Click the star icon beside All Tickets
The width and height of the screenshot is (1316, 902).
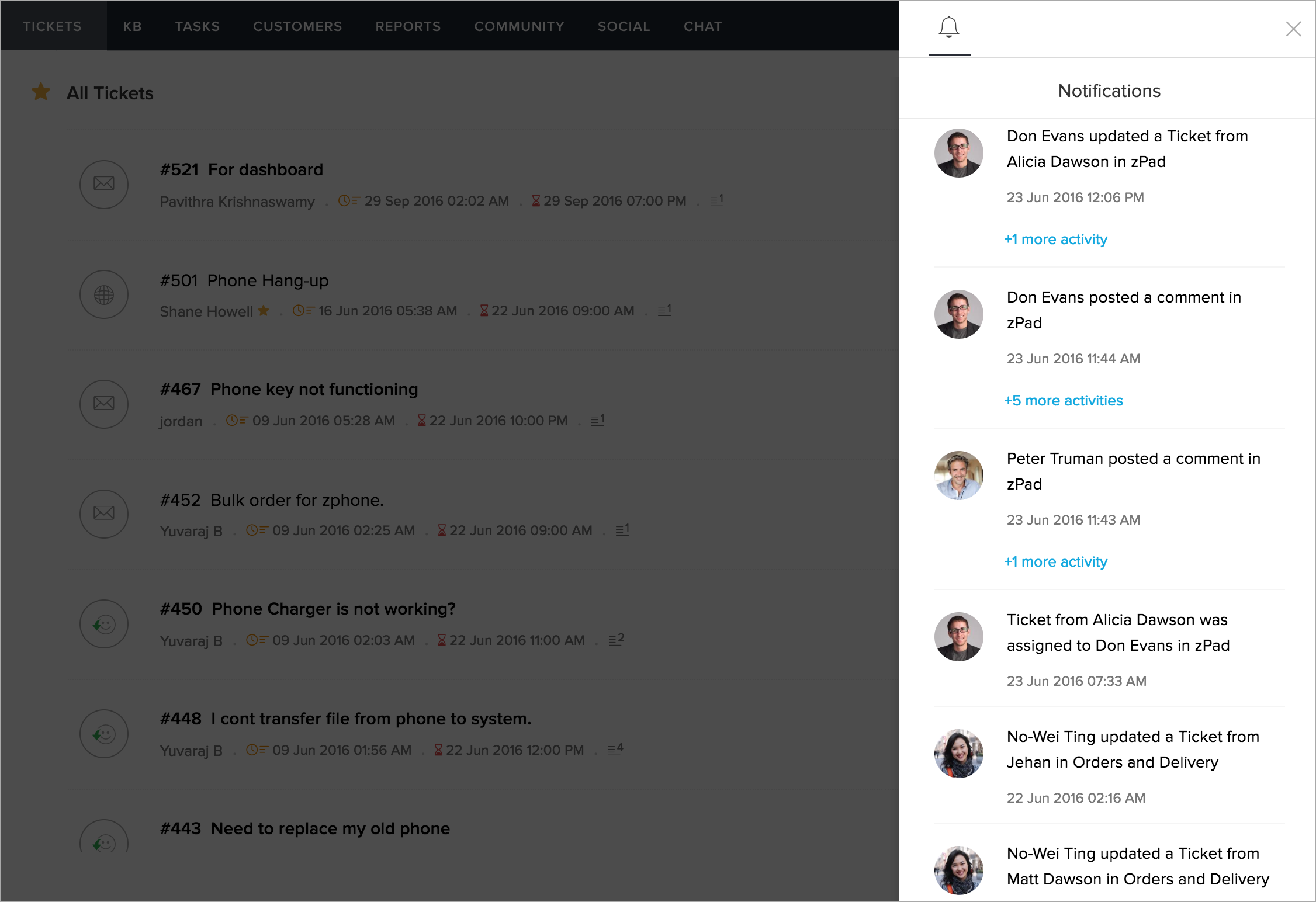(x=41, y=92)
